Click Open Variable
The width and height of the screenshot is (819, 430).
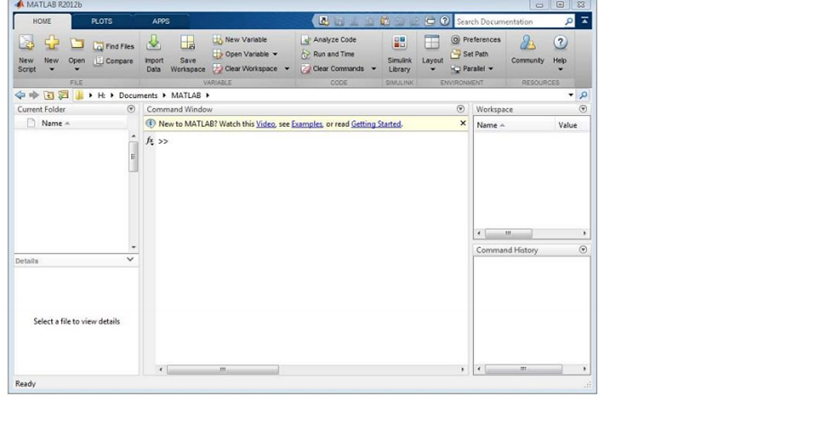(241, 54)
